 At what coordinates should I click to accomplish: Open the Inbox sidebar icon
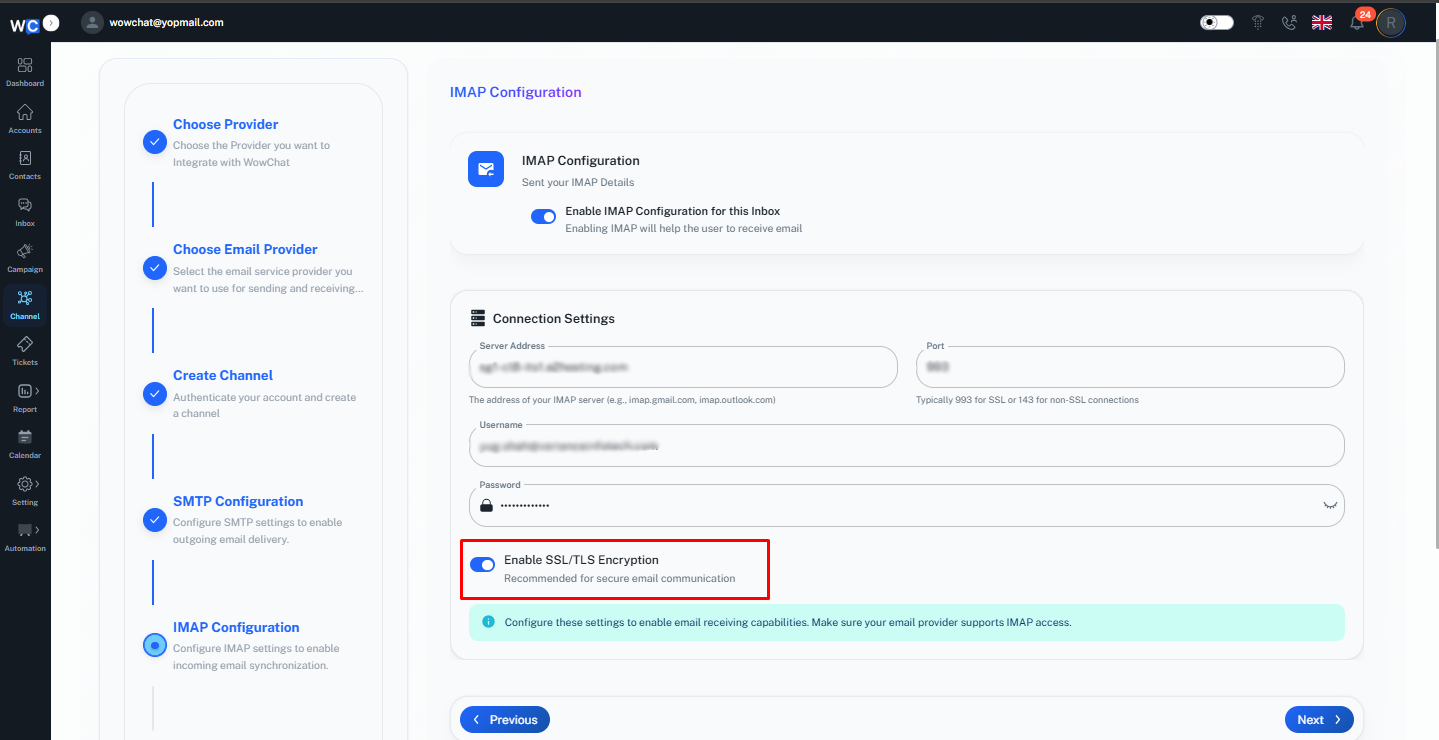[25, 212]
